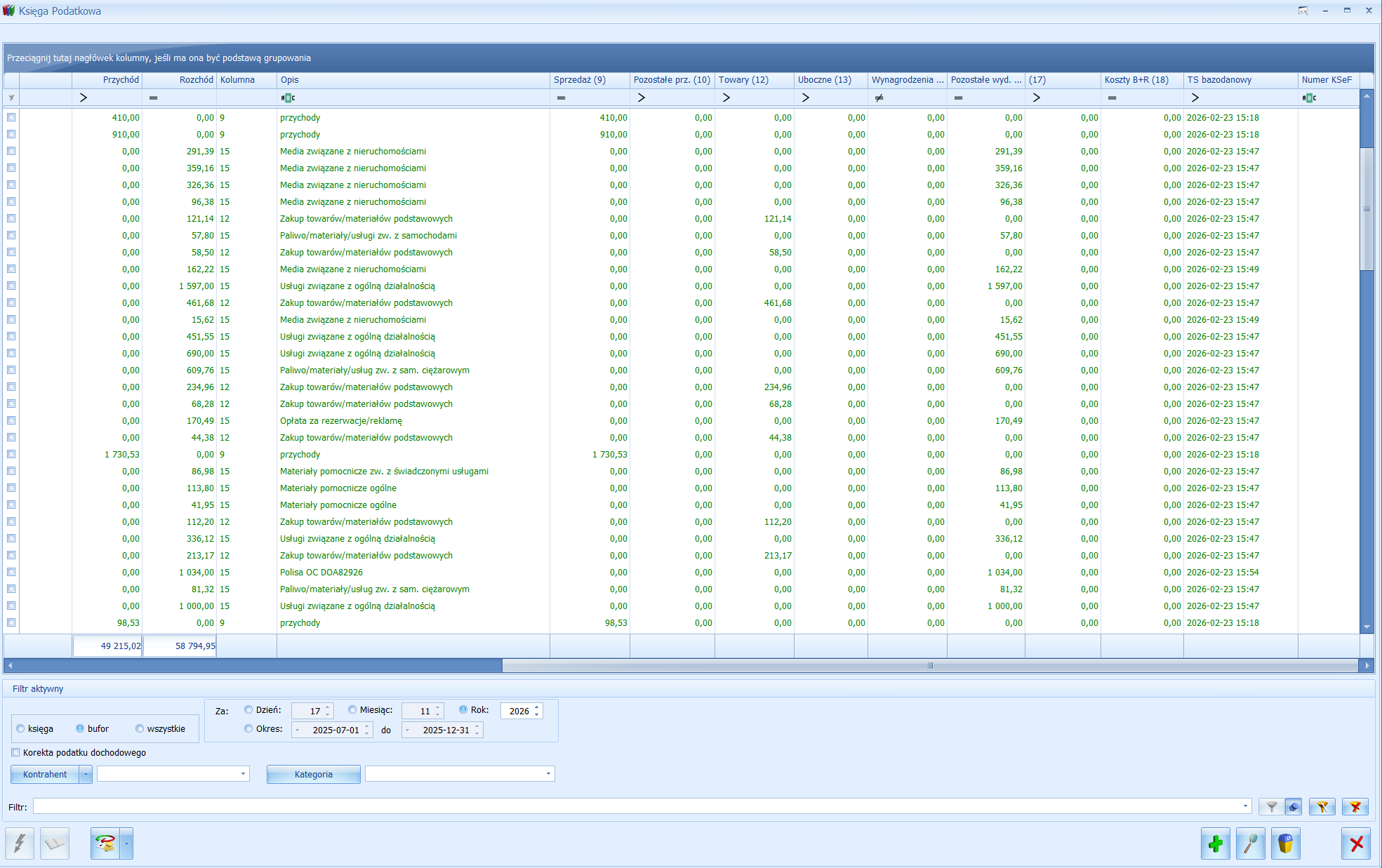Click the magnifying glass preview icon

click(1251, 843)
